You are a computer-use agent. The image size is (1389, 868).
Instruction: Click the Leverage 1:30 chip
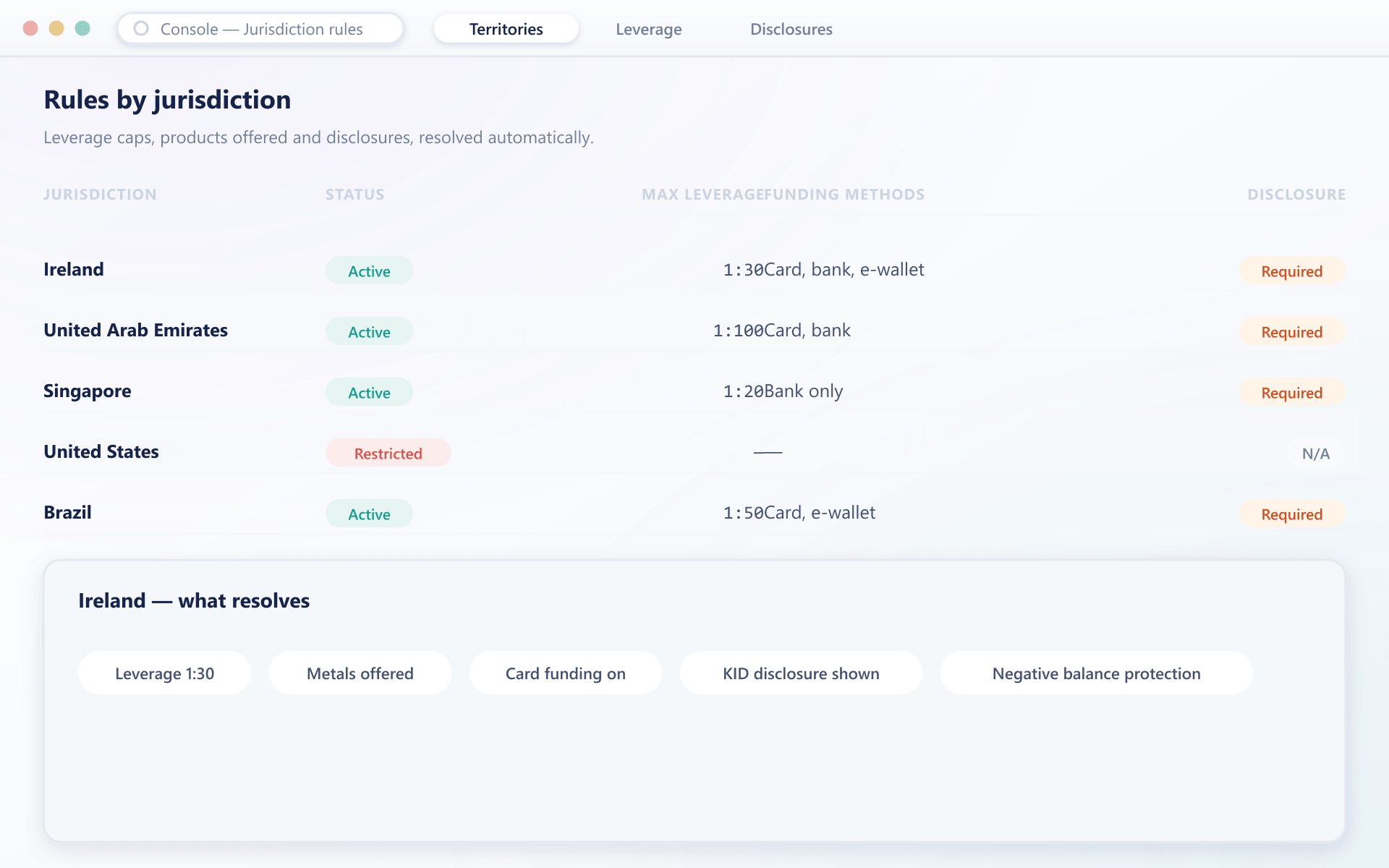165,673
